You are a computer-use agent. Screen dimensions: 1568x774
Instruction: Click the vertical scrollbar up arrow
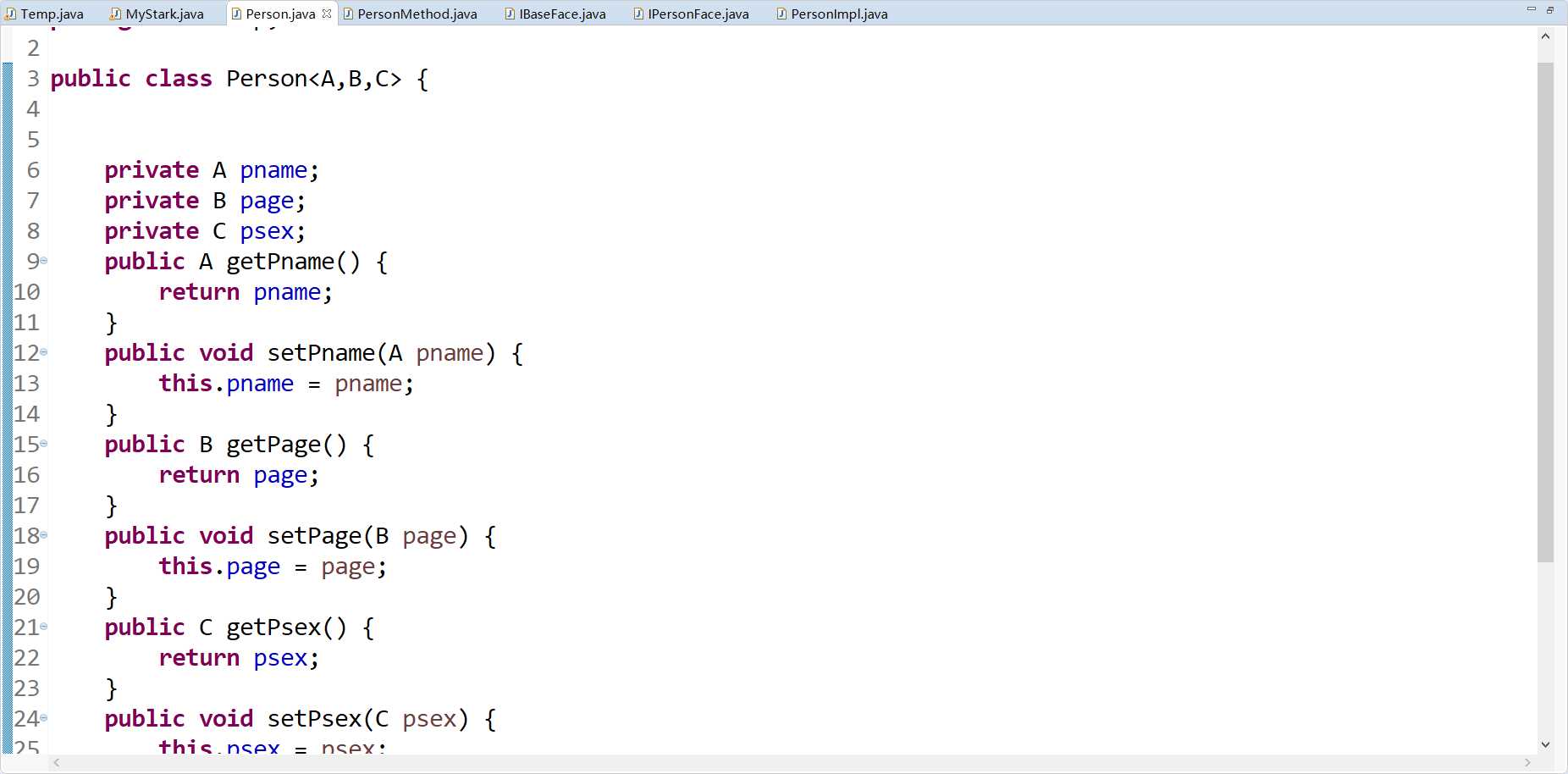click(1545, 36)
